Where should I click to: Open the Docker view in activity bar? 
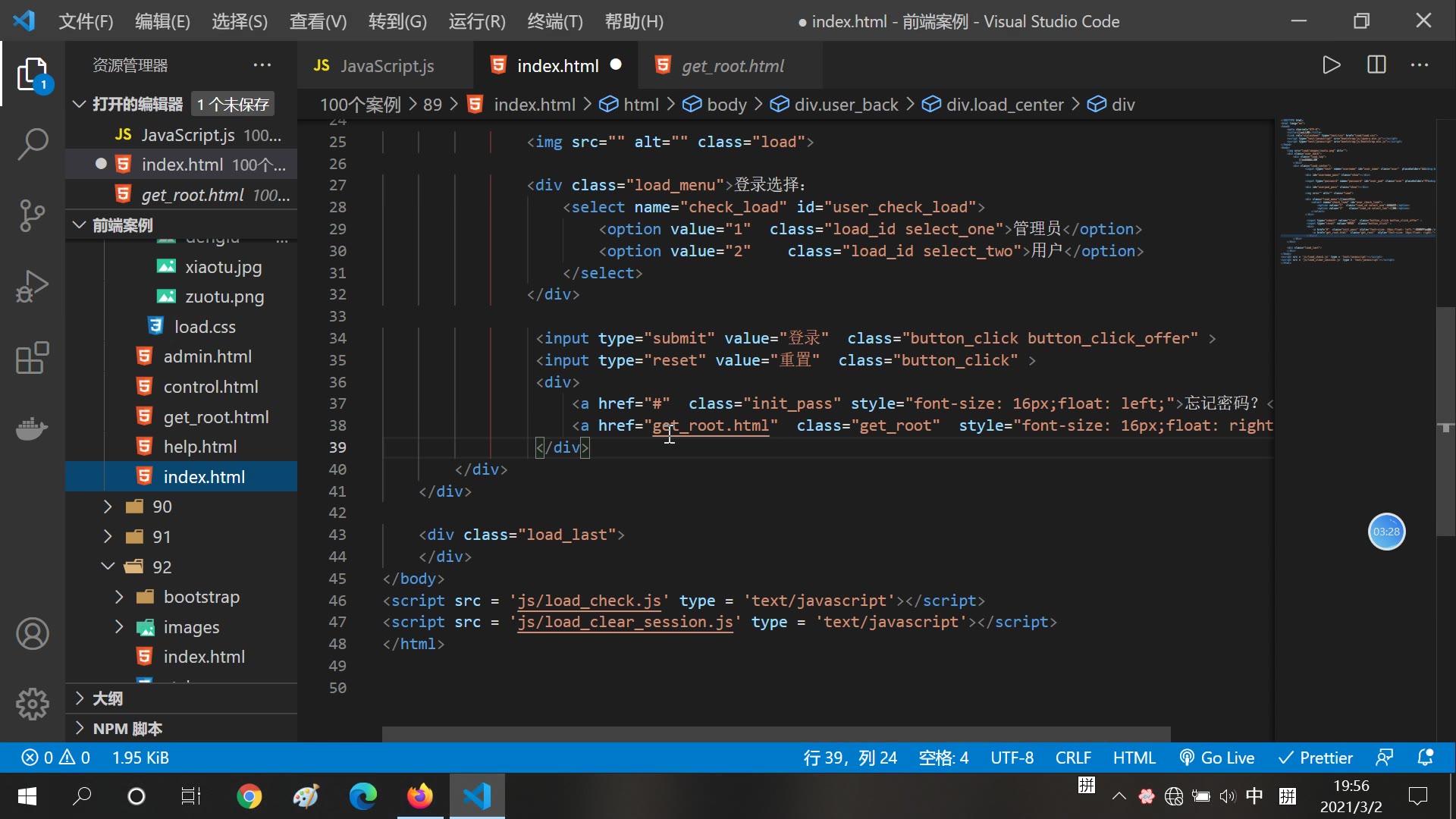(x=32, y=428)
